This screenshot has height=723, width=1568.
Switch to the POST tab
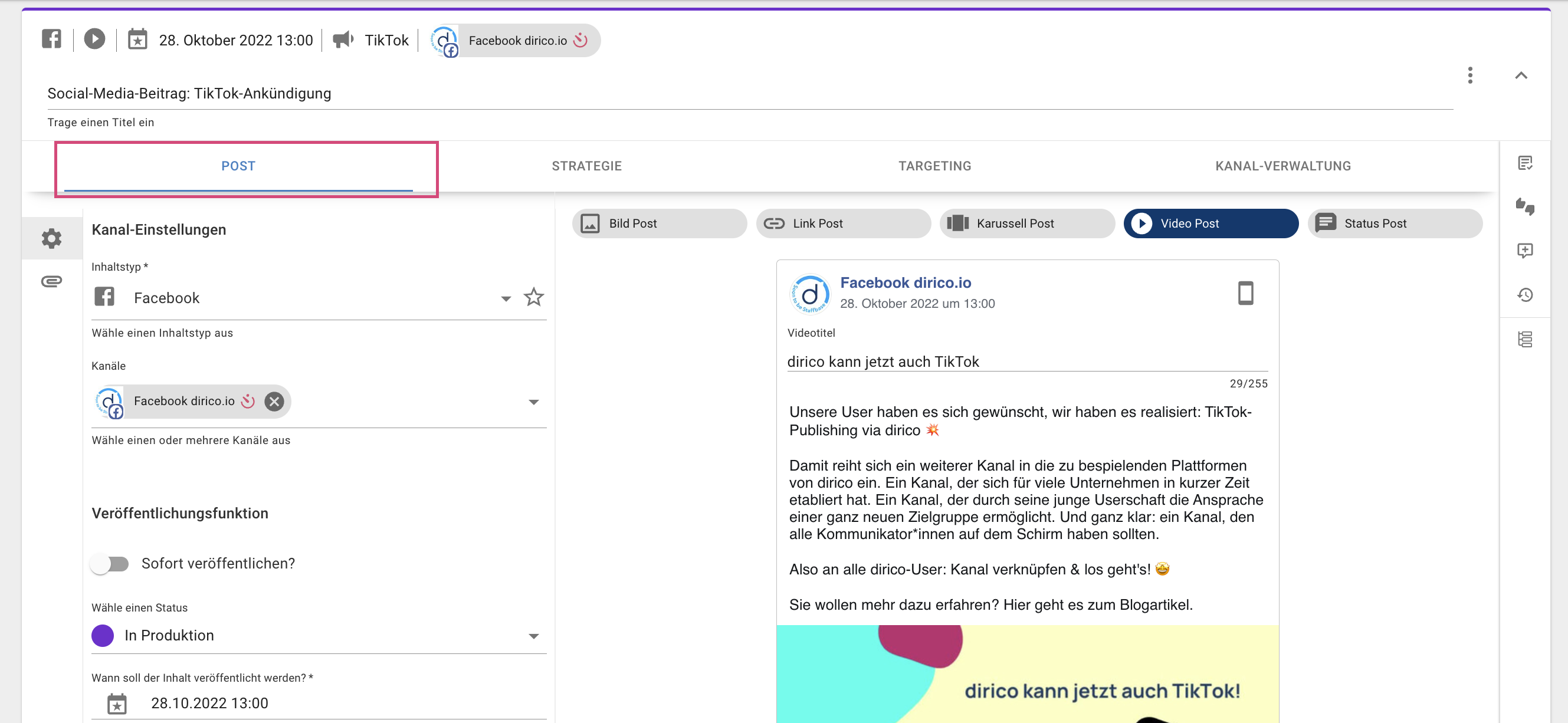pyautogui.click(x=238, y=166)
